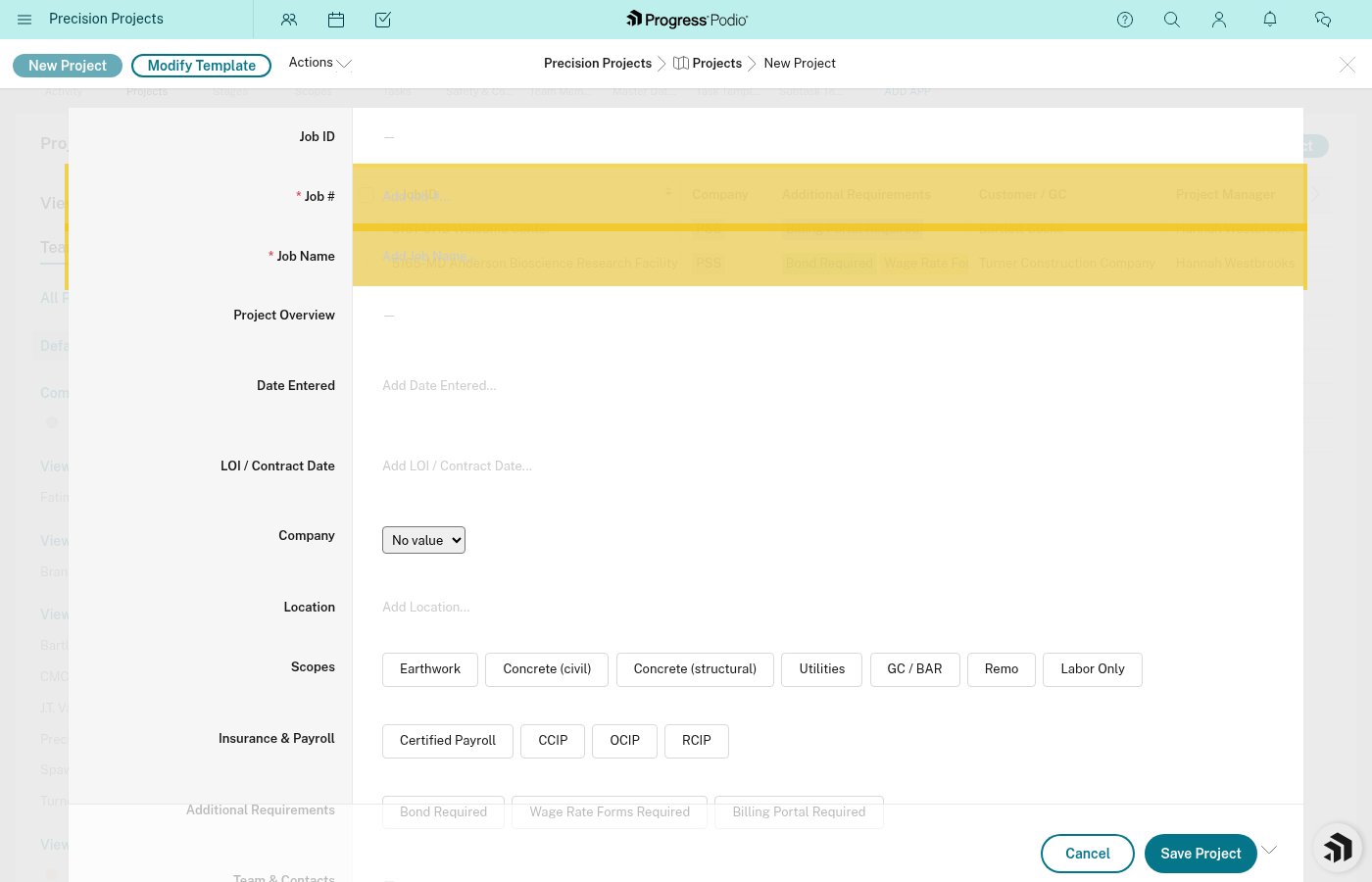Enable the CCIP insurance option
Screen dimensions: 1372x882
552,741
